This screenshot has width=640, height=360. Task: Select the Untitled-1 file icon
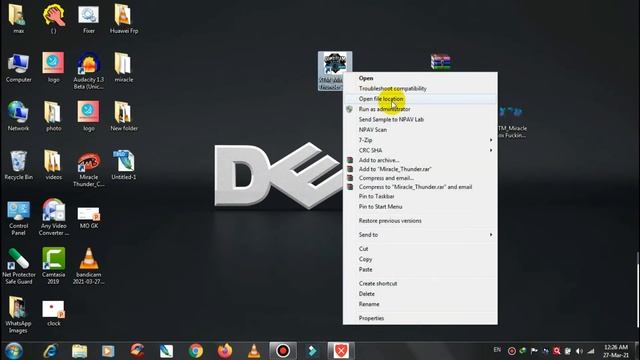(x=124, y=165)
